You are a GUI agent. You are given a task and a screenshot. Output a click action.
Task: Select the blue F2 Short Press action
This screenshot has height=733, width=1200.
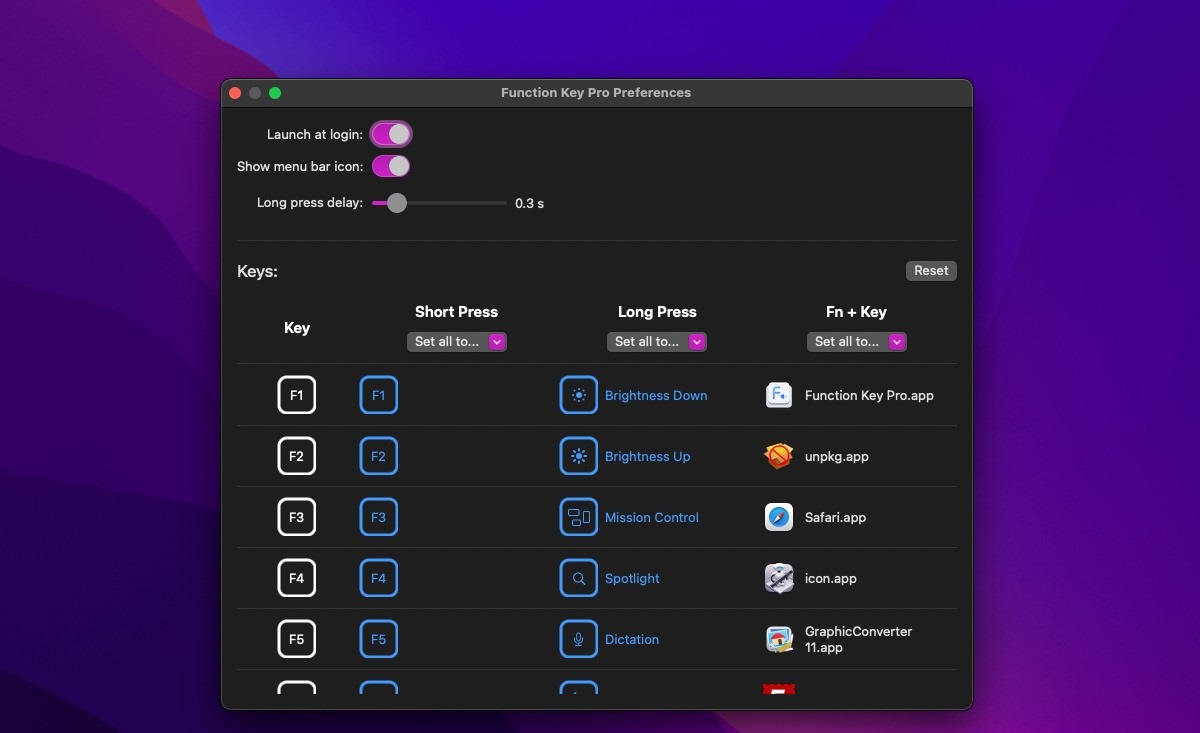click(378, 456)
